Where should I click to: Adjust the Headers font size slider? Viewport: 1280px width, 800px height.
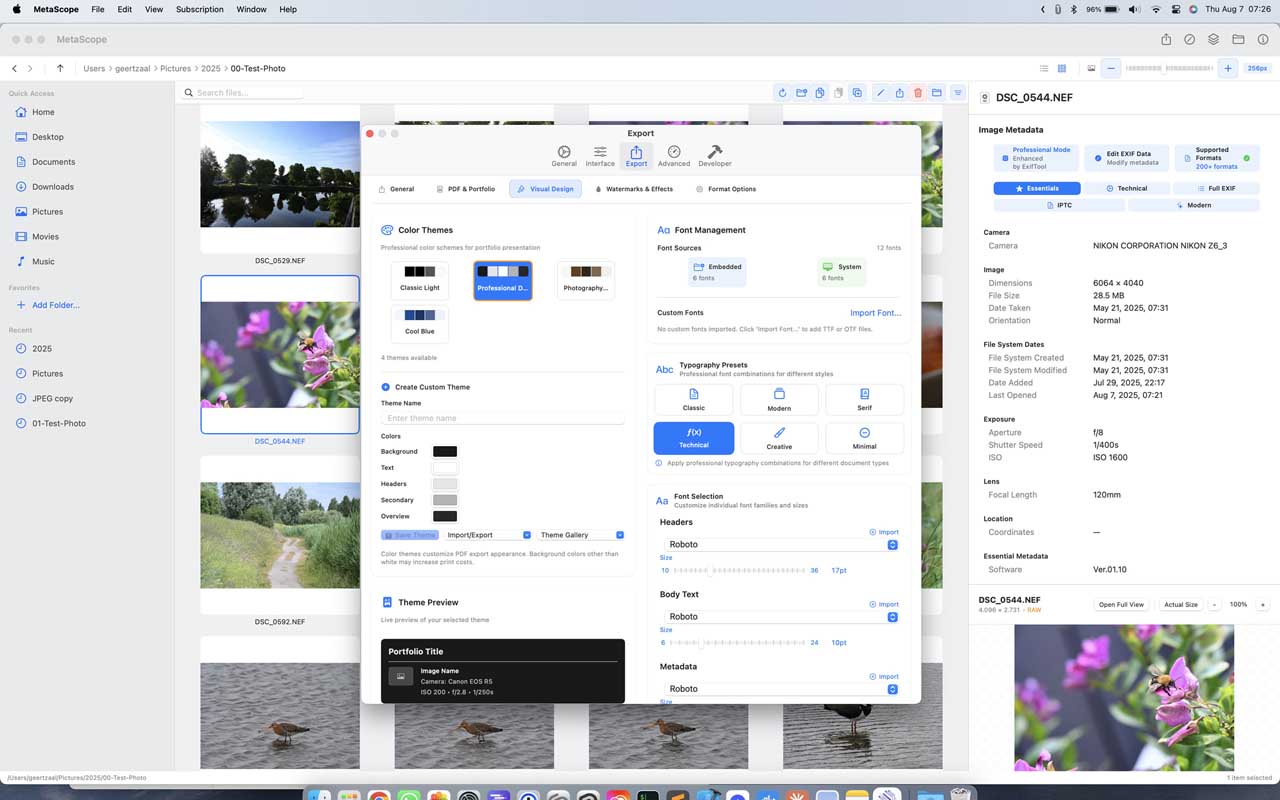pyautogui.click(x=740, y=570)
